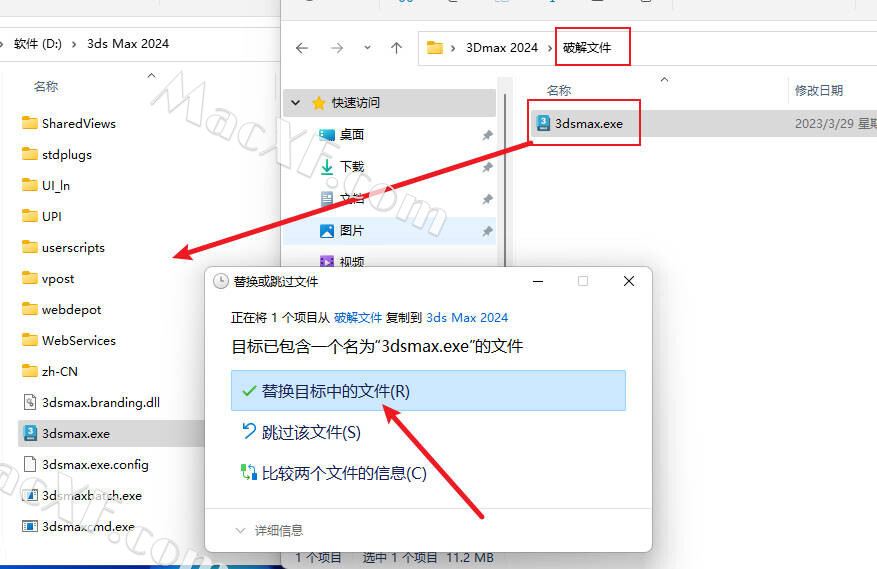The height and width of the screenshot is (569, 877).
Task: Close the 替换或跳过文件 dialog
Action: [x=629, y=281]
